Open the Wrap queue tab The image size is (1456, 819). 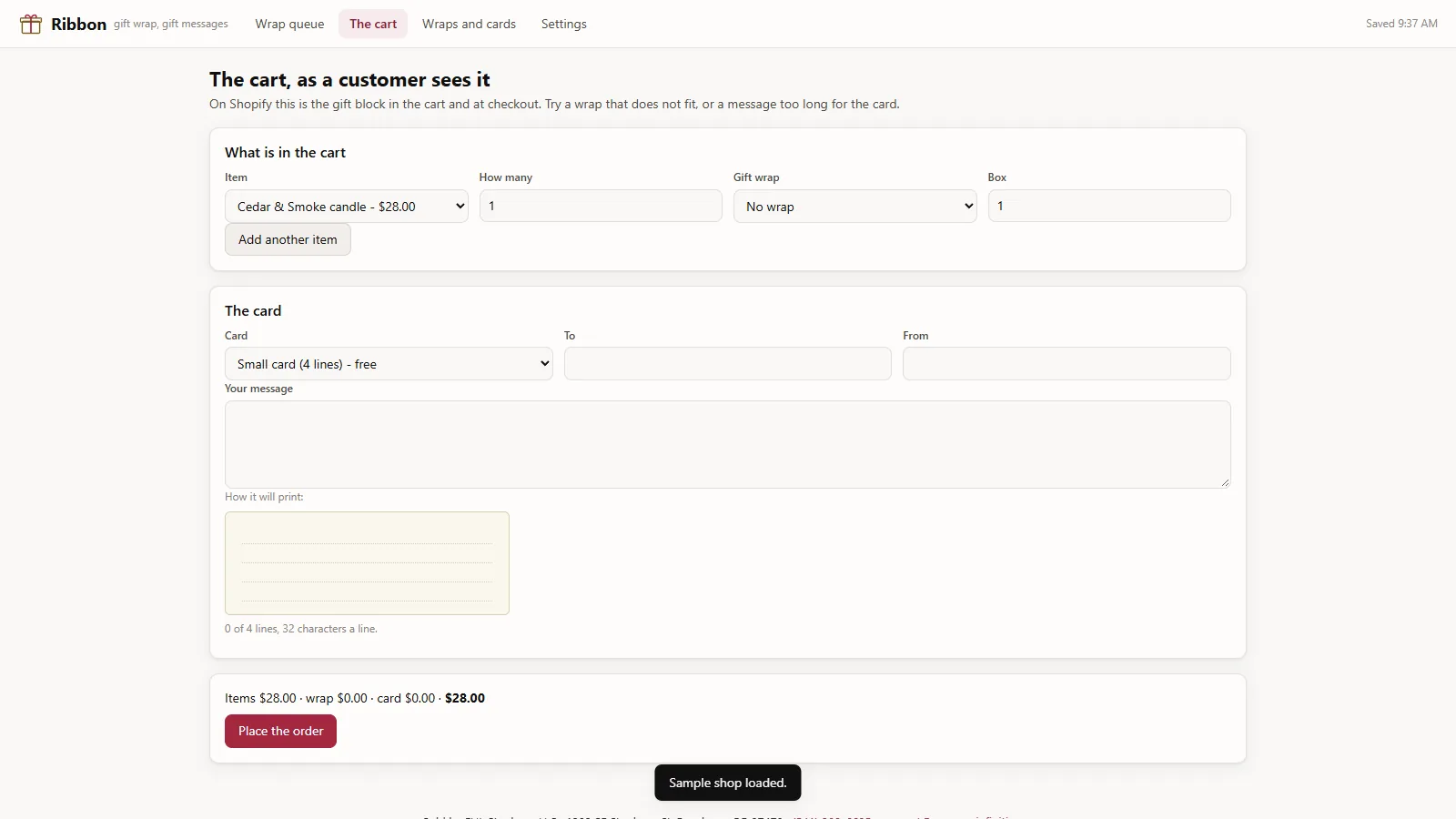coord(289,24)
